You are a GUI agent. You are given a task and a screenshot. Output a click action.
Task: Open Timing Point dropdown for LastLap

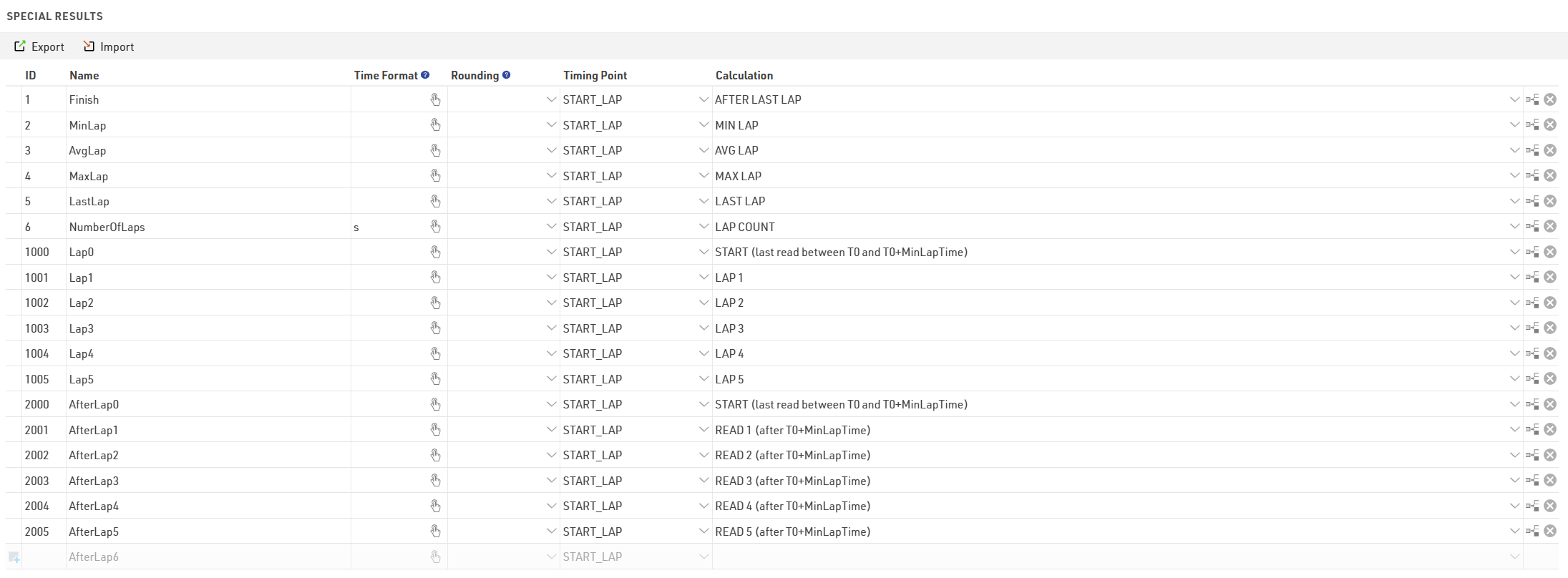pyautogui.click(x=703, y=202)
